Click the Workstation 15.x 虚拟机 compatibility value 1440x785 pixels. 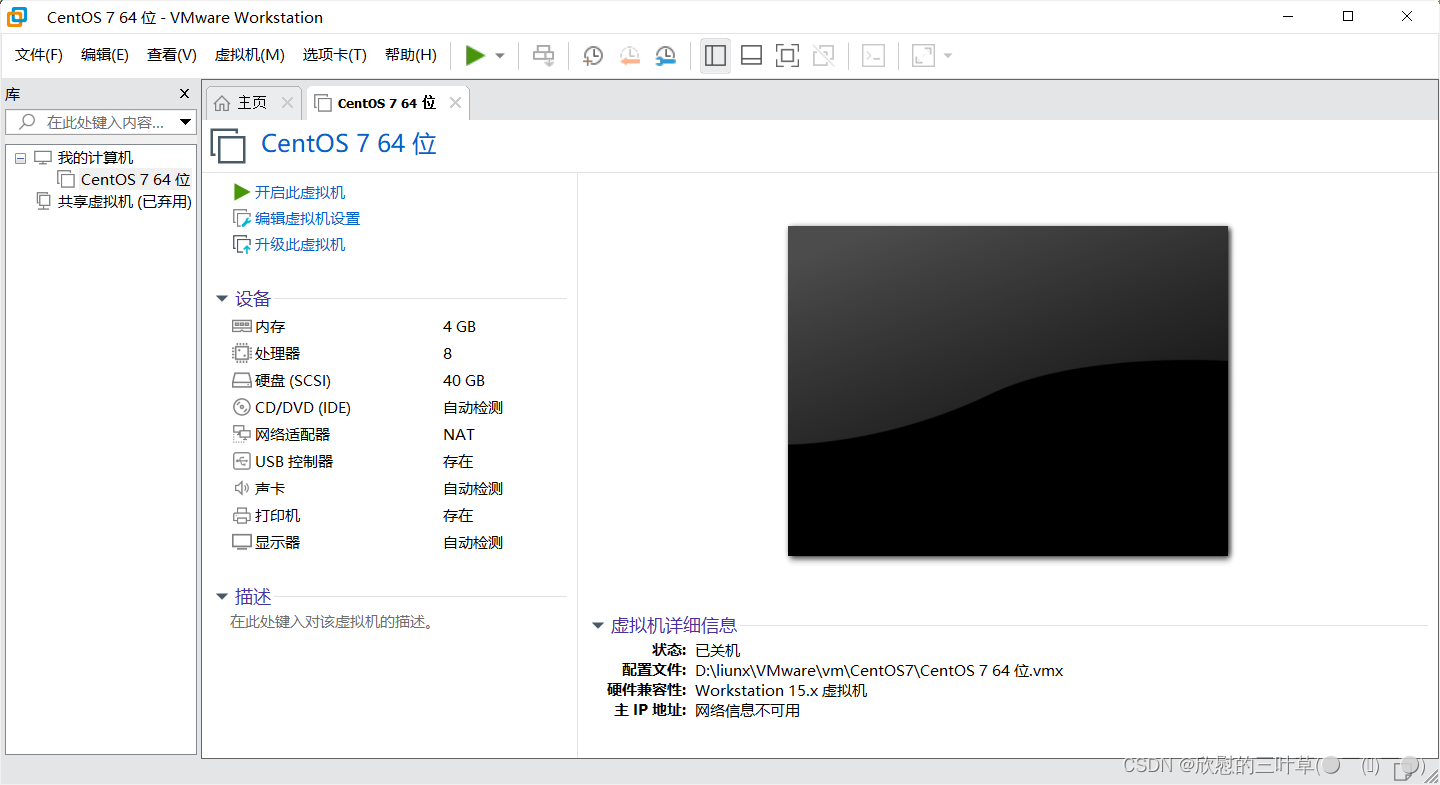pyautogui.click(x=781, y=690)
